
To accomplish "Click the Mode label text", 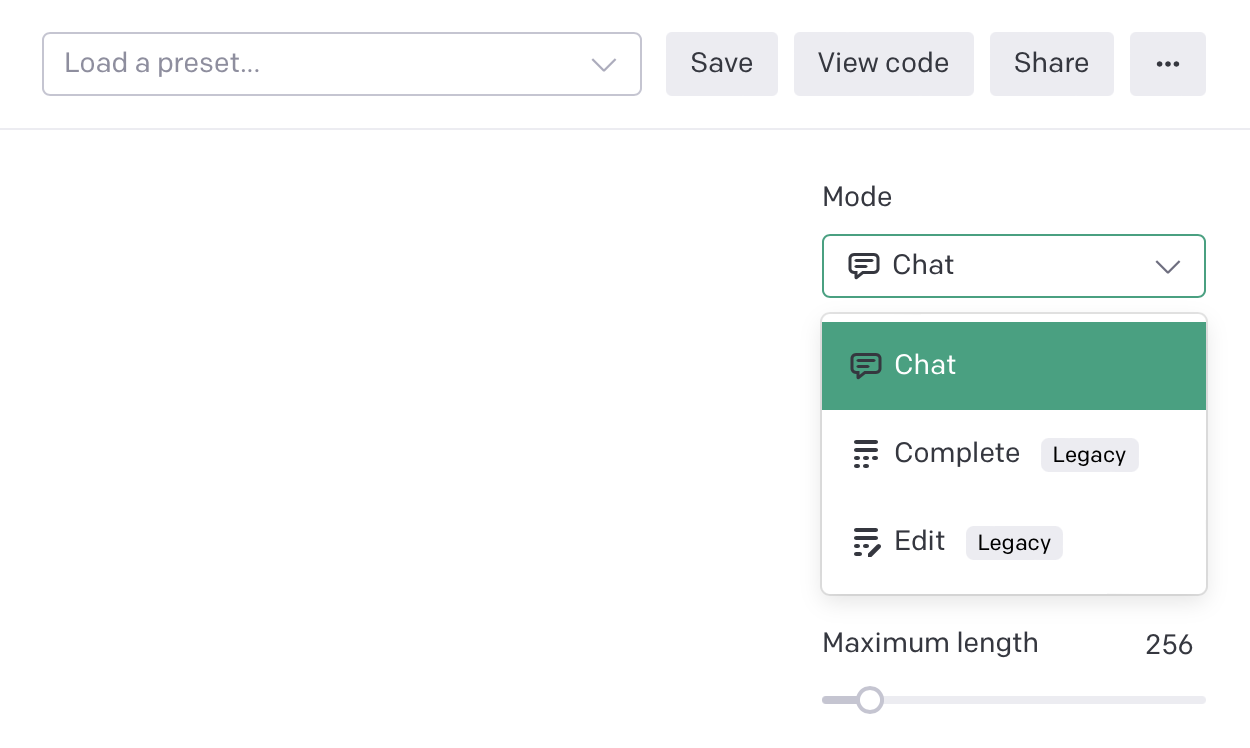I will [x=857, y=197].
